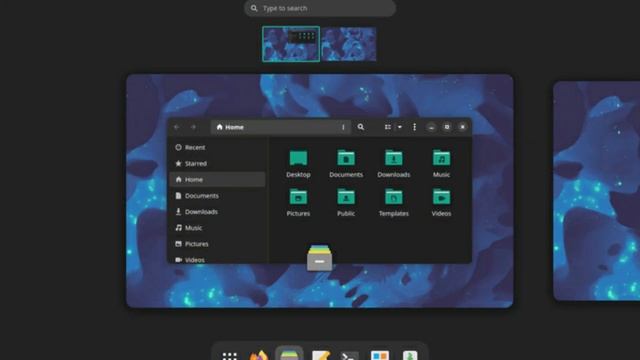Screen dimensions: 640x360
Task: Open the text editor from the dock
Action: (320, 355)
